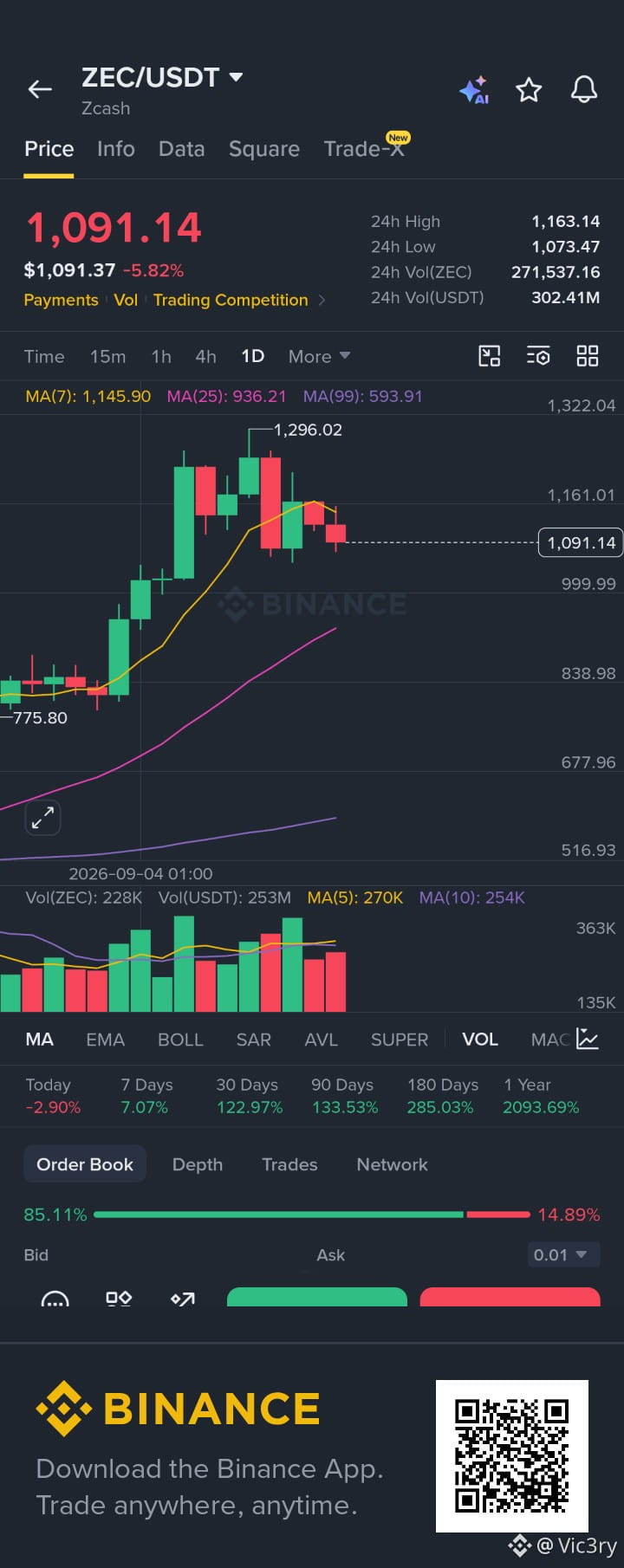The height and width of the screenshot is (1568, 624).
Task: Toggle the VOL sub-indicator
Action: coord(480,1040)
